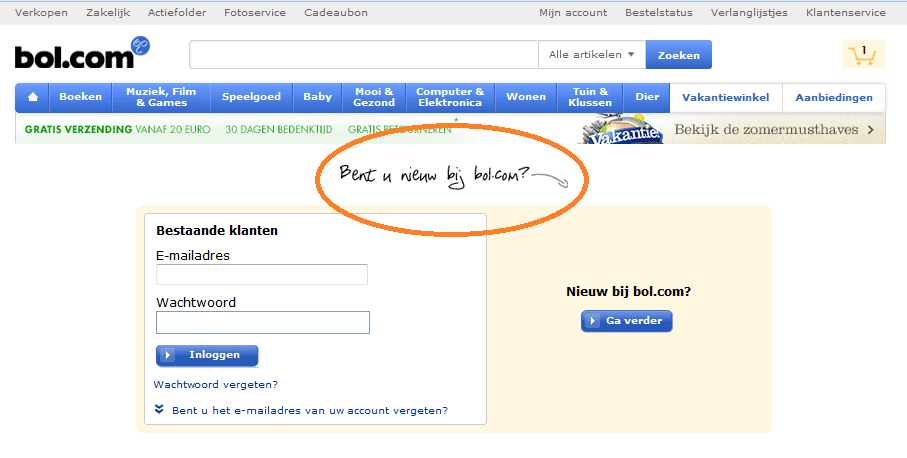Click the Vakantie banner image
Image resolution: width=907 pixels, height=458 pixels.
click(x=622, y=130)
